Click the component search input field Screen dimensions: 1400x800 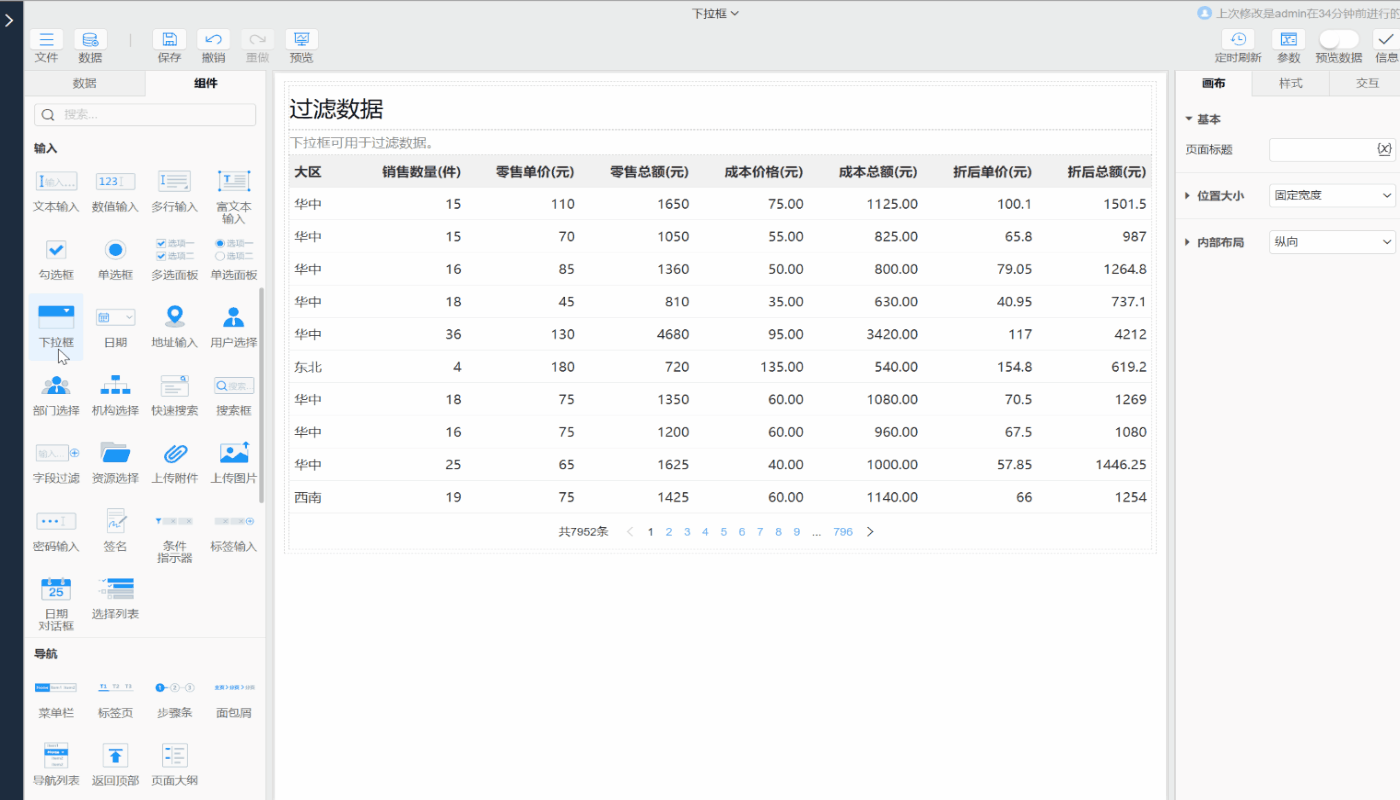pos(145,115)
